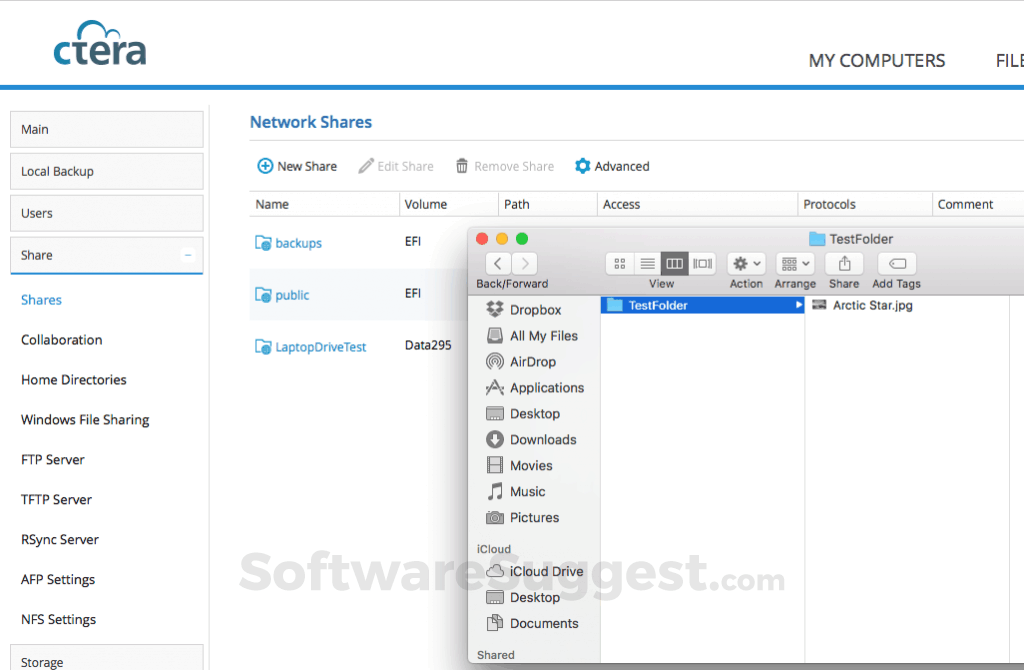Image resolution: width=1024 pixels, height=670 pixels.
Task: Open the Shares link under Share
Action: [x=41, y=299]
